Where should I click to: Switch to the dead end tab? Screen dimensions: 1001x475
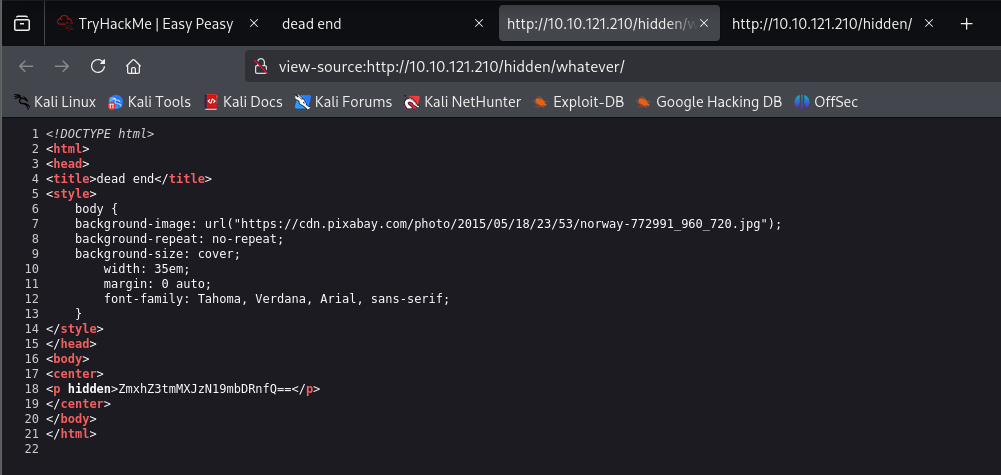[x=360, y=23]
